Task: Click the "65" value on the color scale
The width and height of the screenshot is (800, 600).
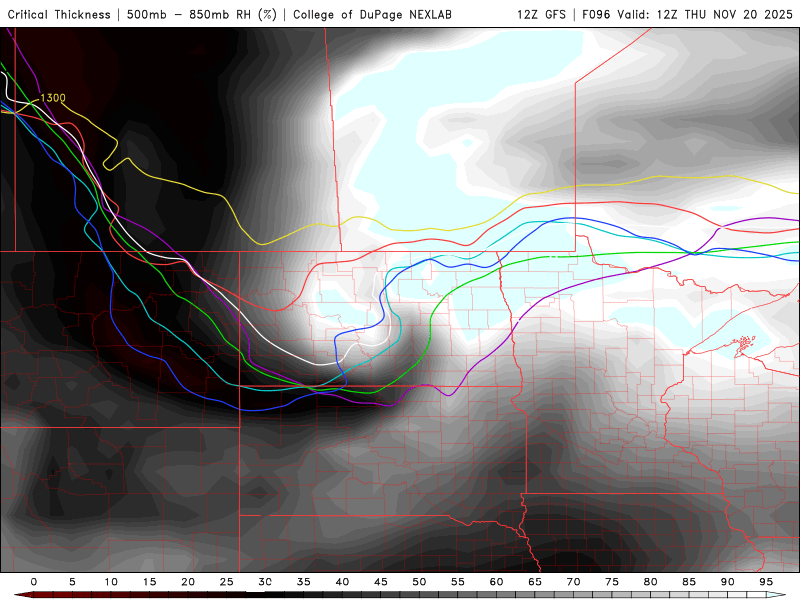Action: click(x=535, y=582)
